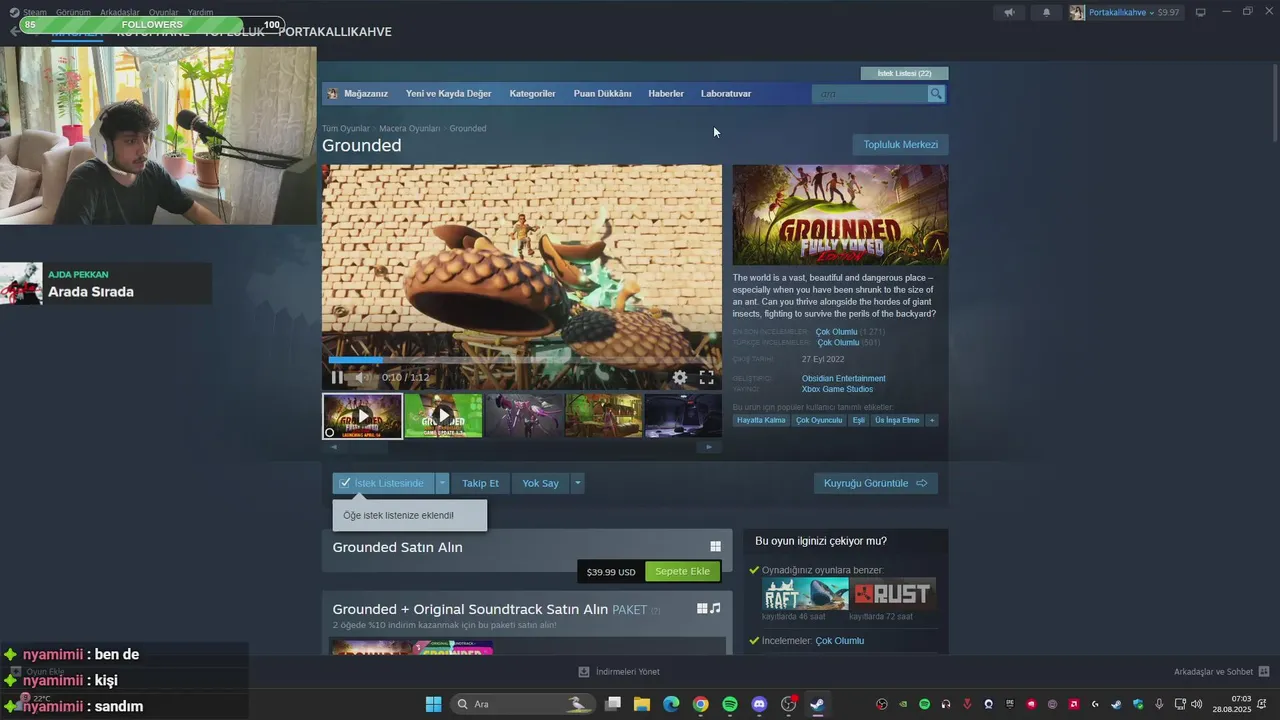Mute the trailer volume
Viewport: 1280px width, 720px height.
pyautogui.click(x=362, y=377)
